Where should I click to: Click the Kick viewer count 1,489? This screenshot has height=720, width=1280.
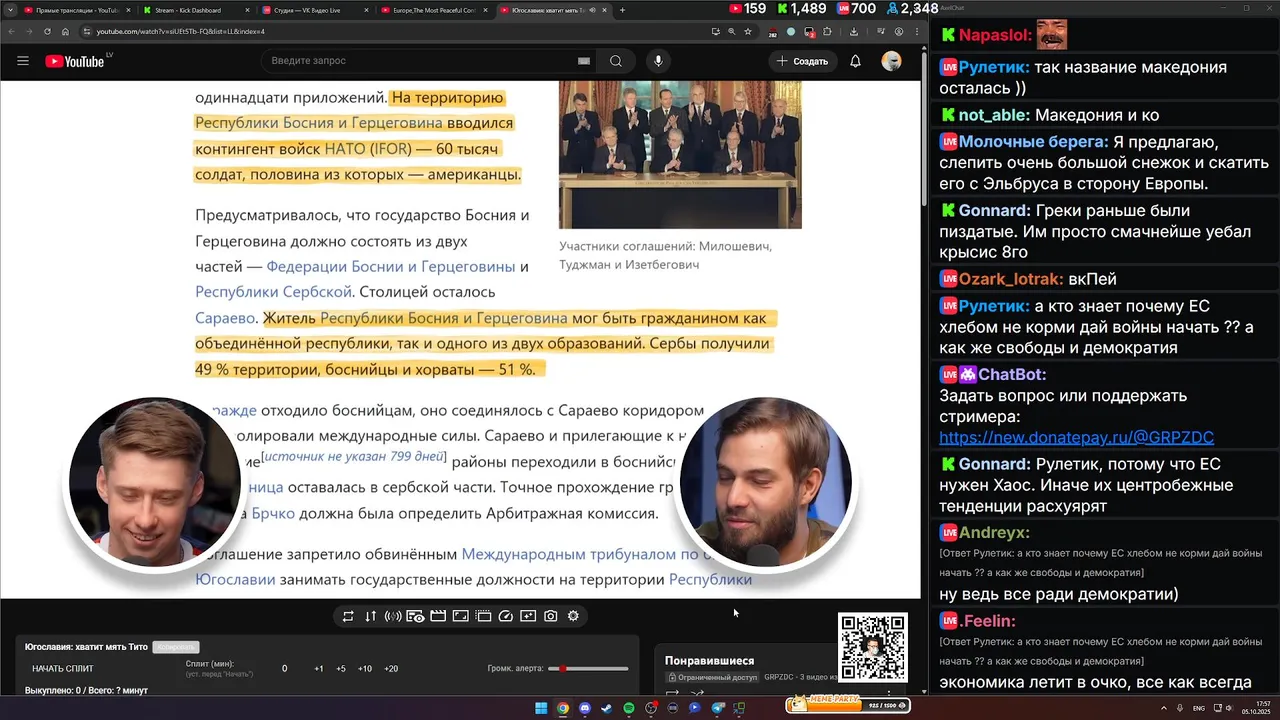[801, 9]
